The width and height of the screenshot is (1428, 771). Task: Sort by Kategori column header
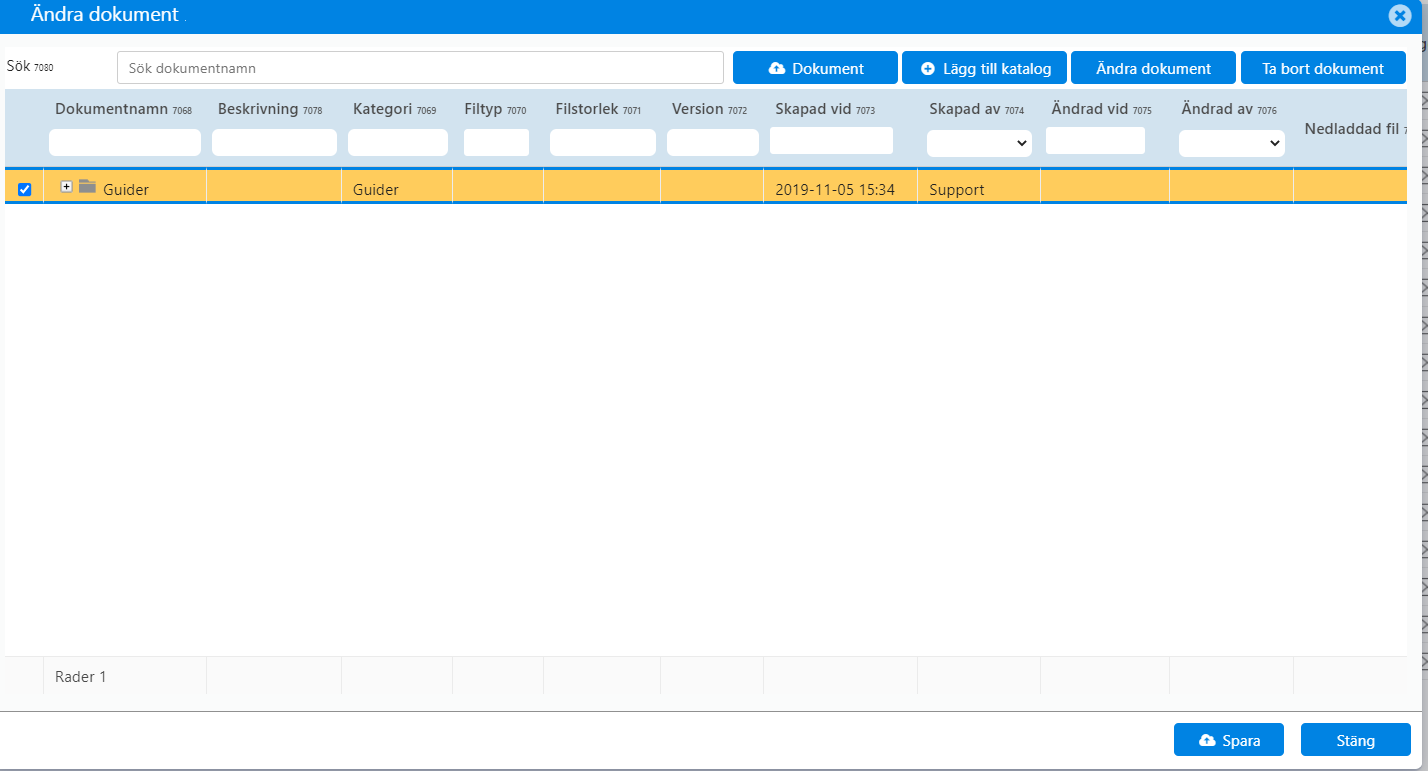click(x=383, y=109)
